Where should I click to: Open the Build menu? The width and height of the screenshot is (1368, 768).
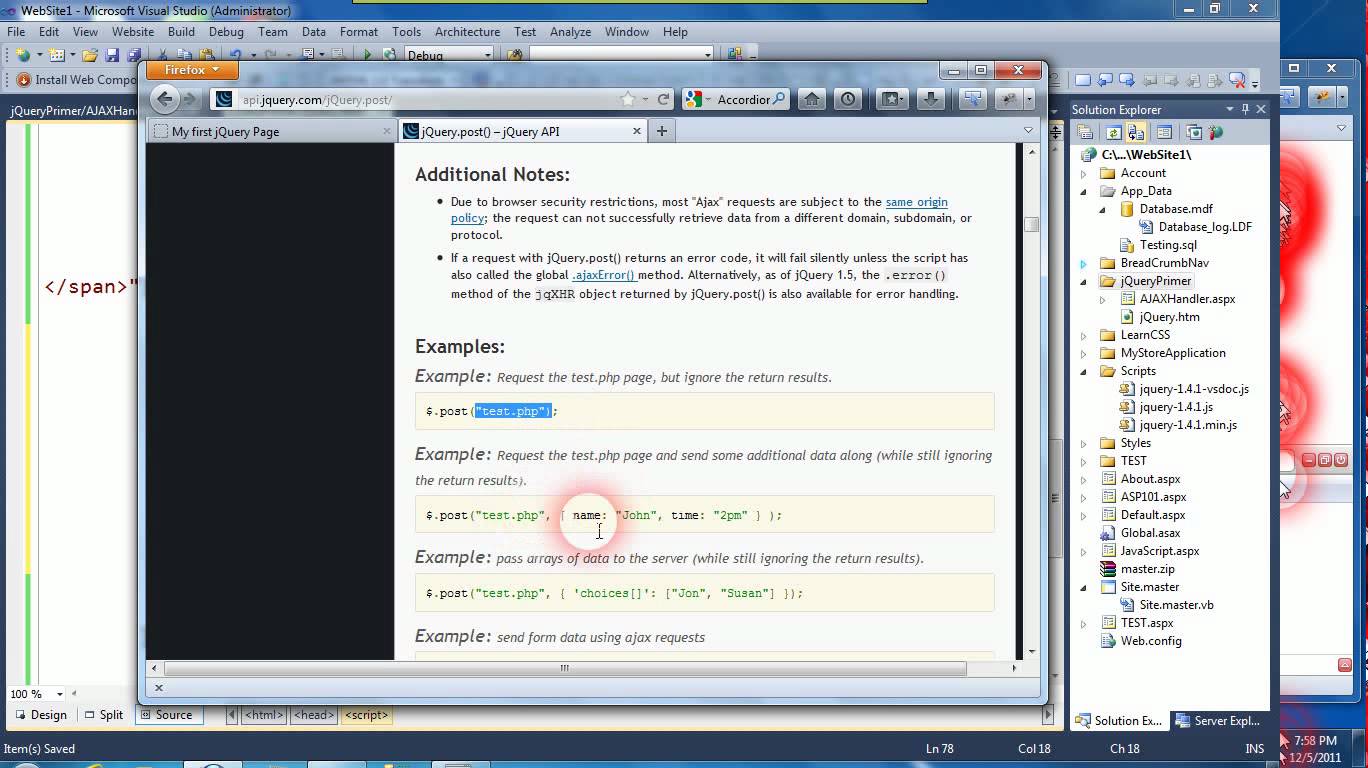pos(181,32)
